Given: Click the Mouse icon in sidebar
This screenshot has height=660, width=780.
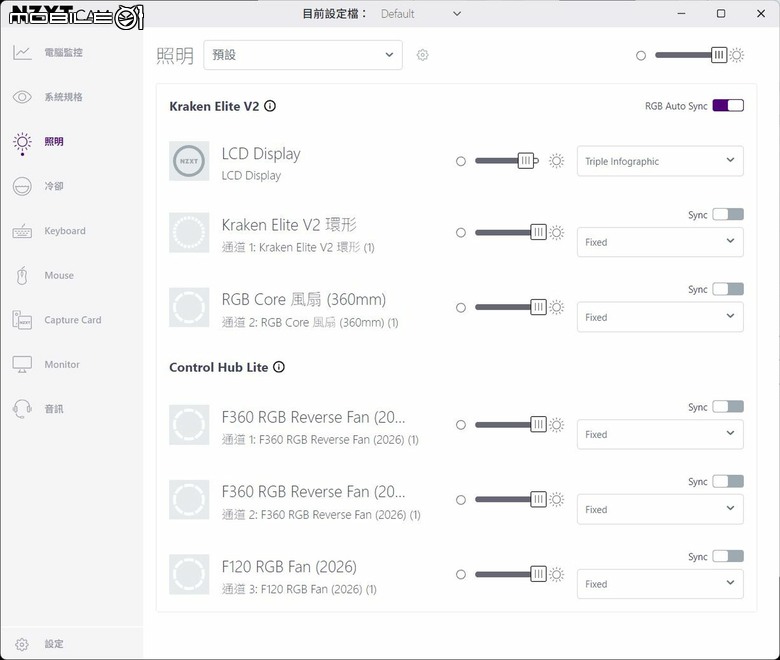Looking at the screenshot, I should pyautogui.click(x=22, y=276).
